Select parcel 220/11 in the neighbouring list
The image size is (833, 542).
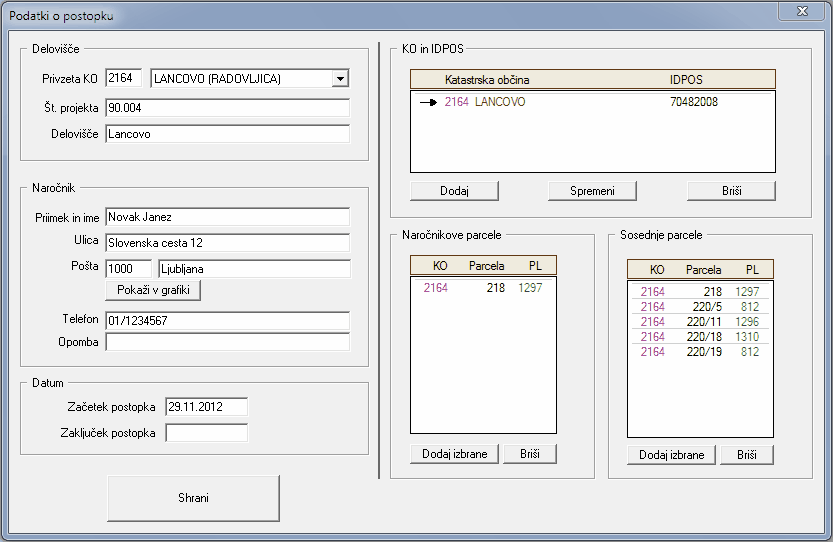pyautogui.click(x=700, y=322)
